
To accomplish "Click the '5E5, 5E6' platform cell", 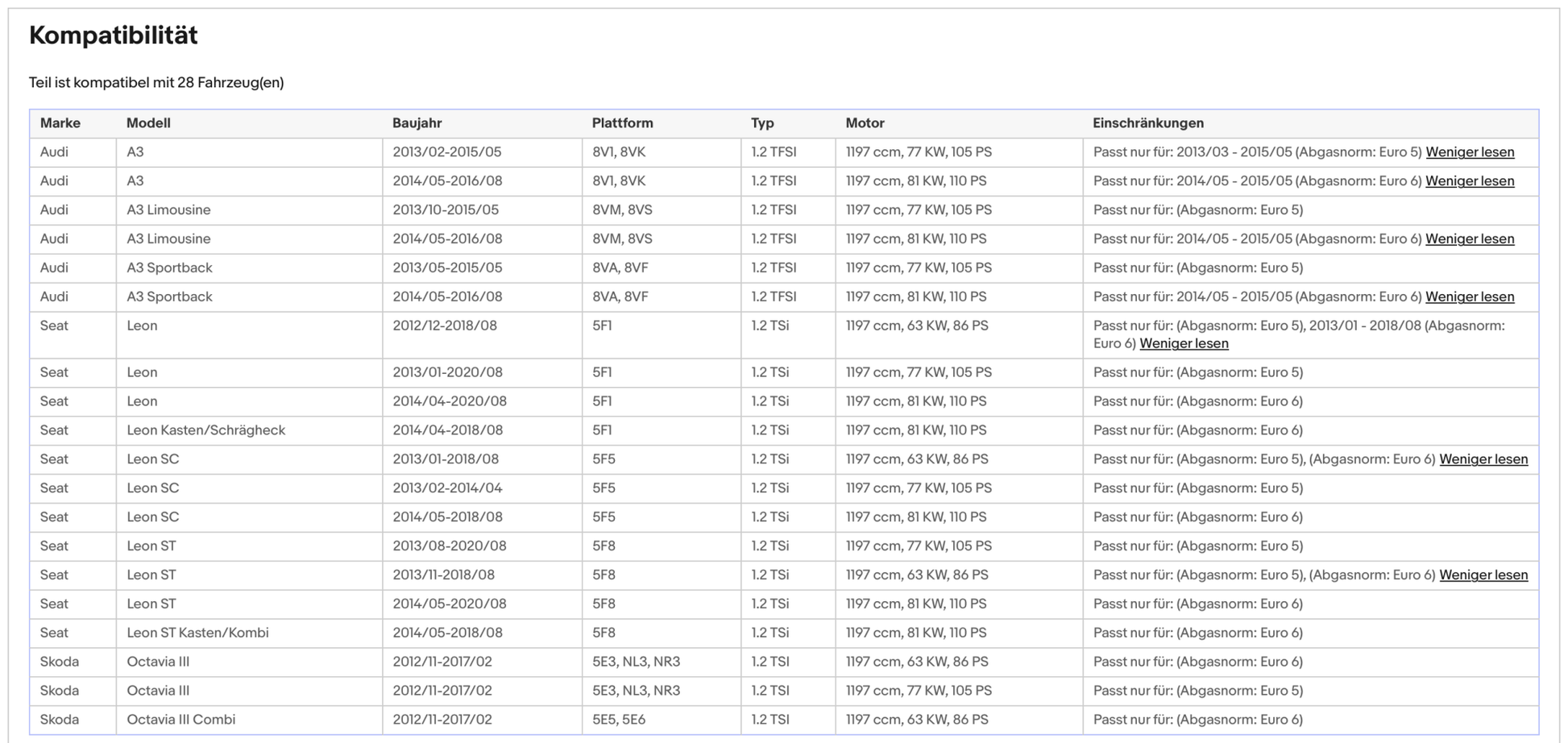I will [x=618, y=720].
